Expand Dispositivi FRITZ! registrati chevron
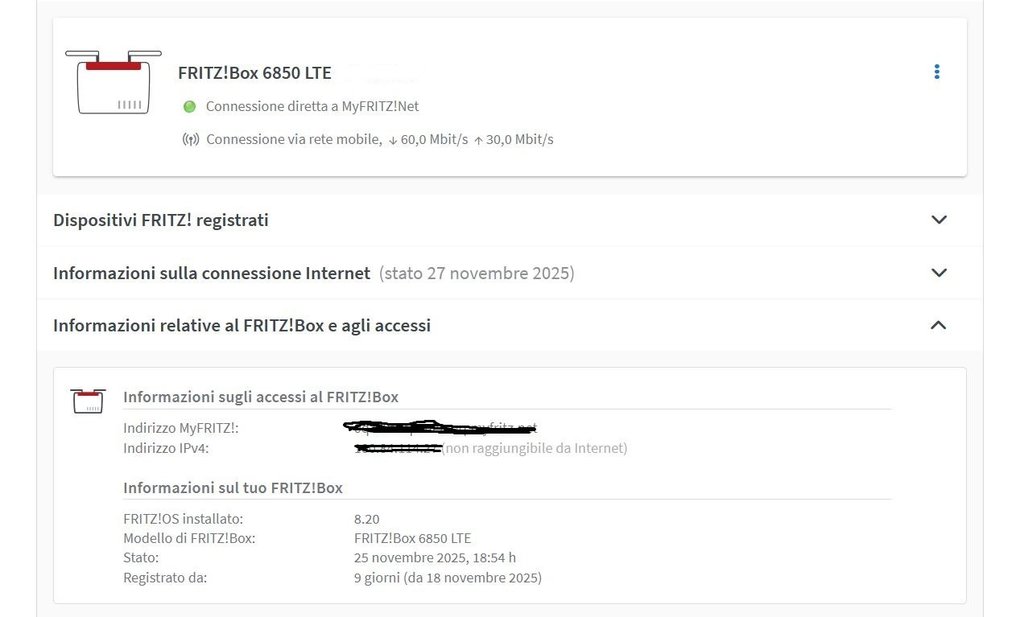The width and height of the screenshot is (1024, 617). [938, 220]
